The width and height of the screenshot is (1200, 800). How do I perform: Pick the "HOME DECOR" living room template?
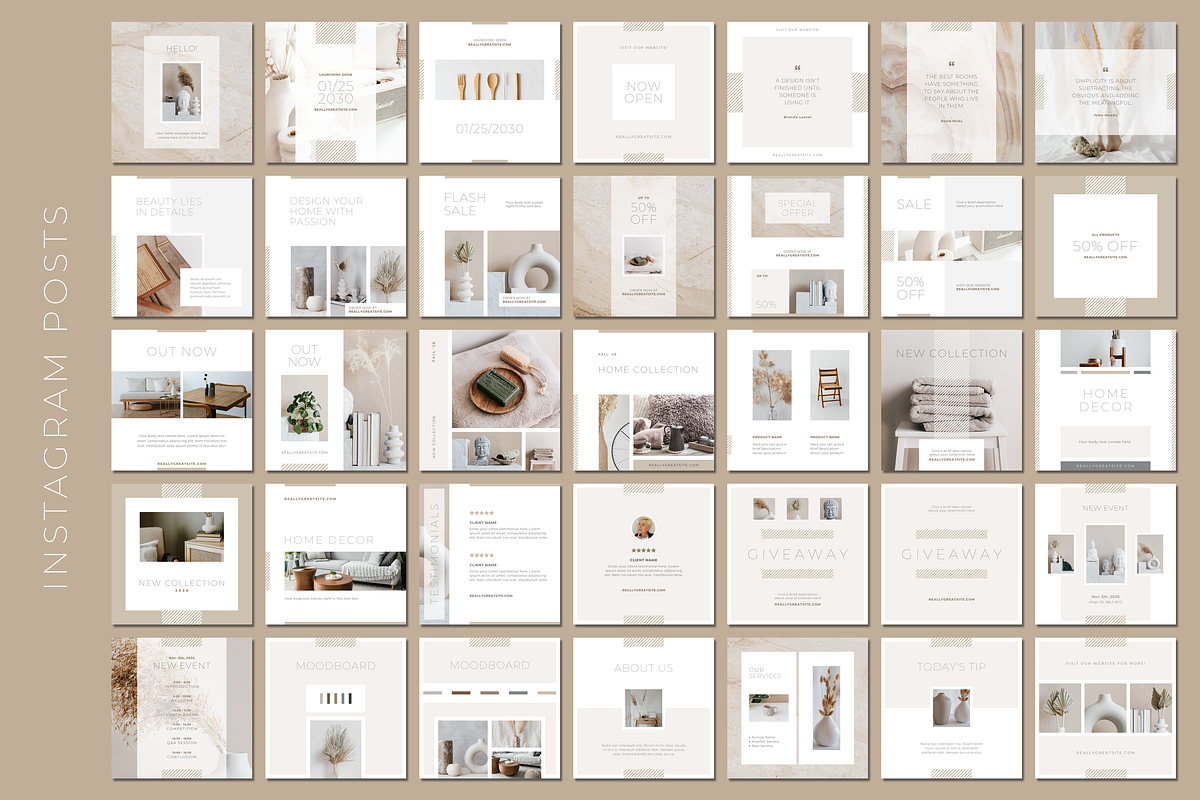click(x=336, y=554)
